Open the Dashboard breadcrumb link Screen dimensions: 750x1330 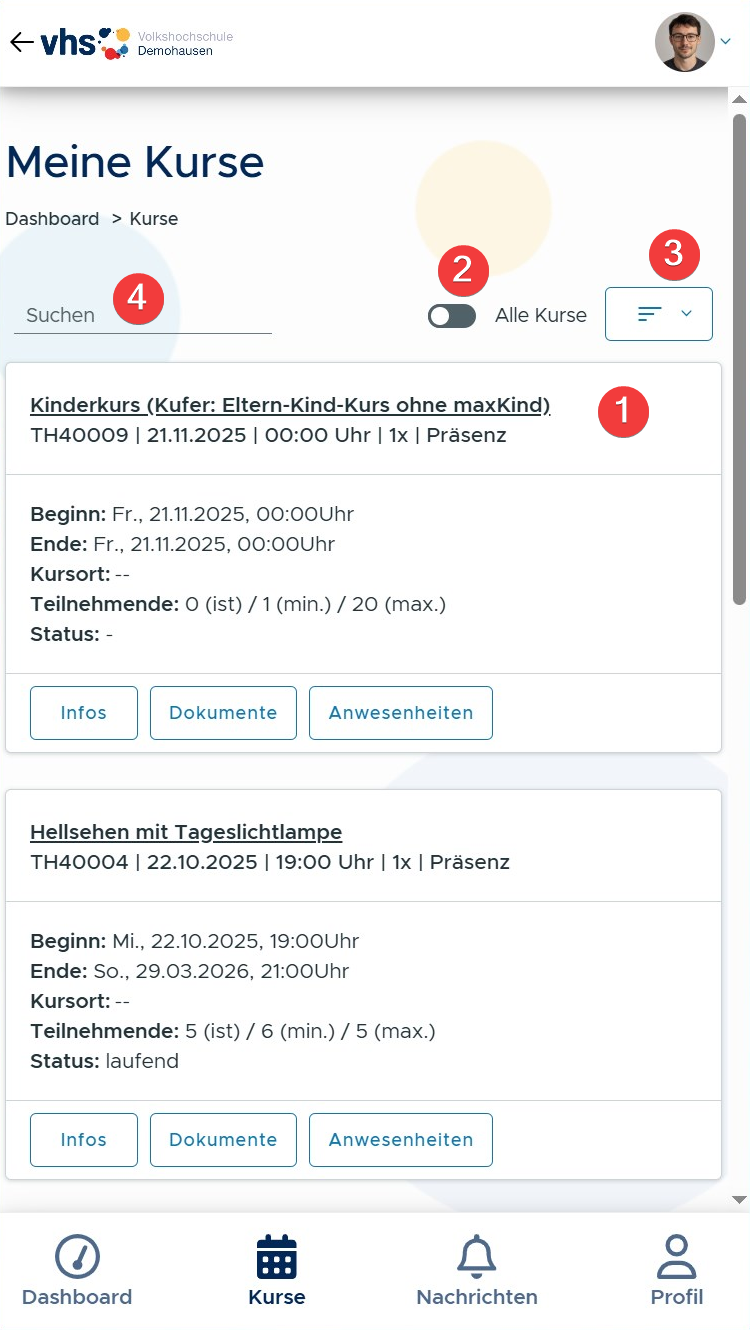click(x=52, y=219)
